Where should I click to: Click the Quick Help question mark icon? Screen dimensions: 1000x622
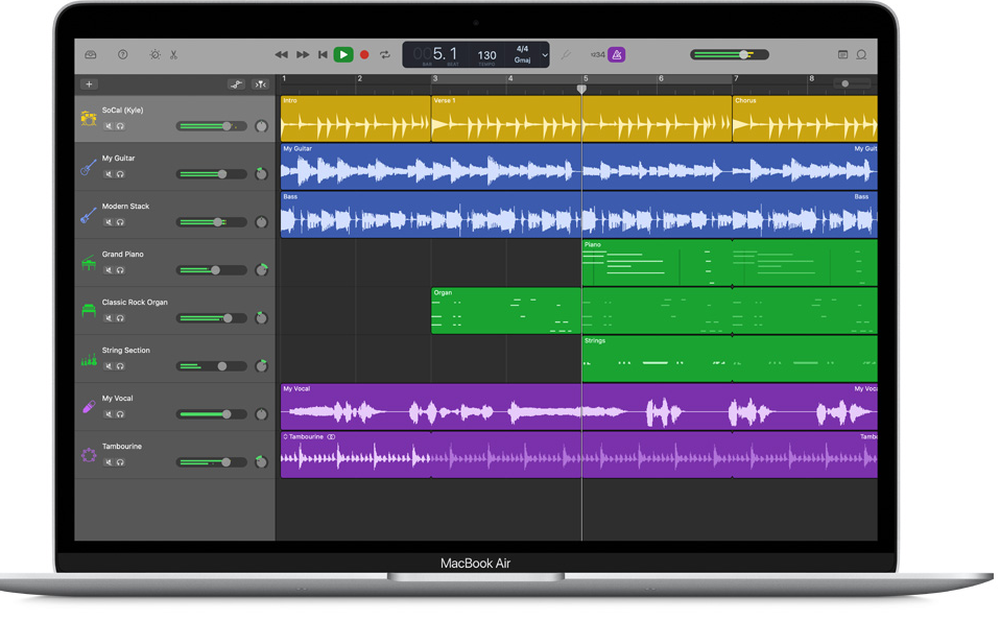click(121, 55)
